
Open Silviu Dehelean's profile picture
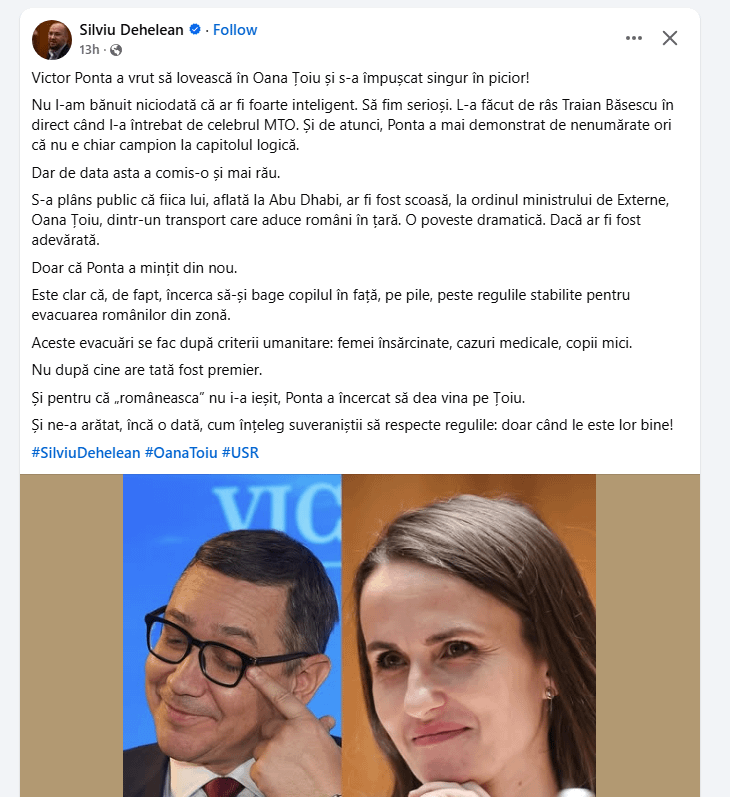pyautogui.click(x=52, y=39)
